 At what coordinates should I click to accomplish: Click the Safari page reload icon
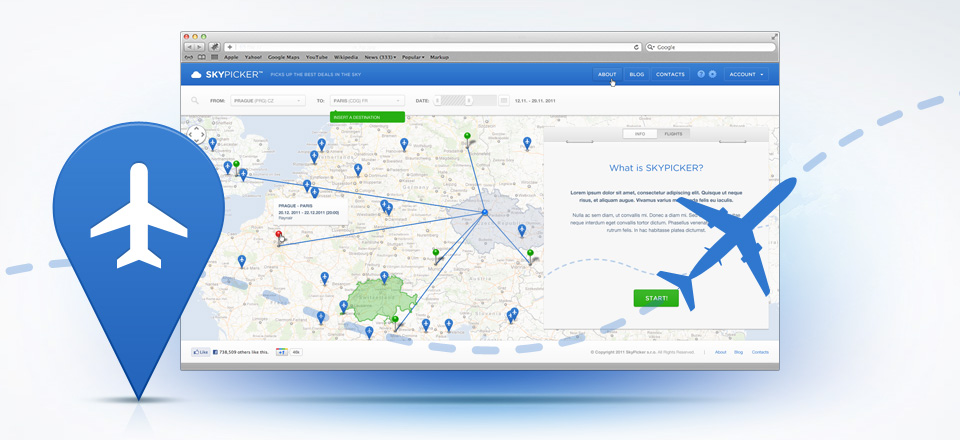click(637, 47)
